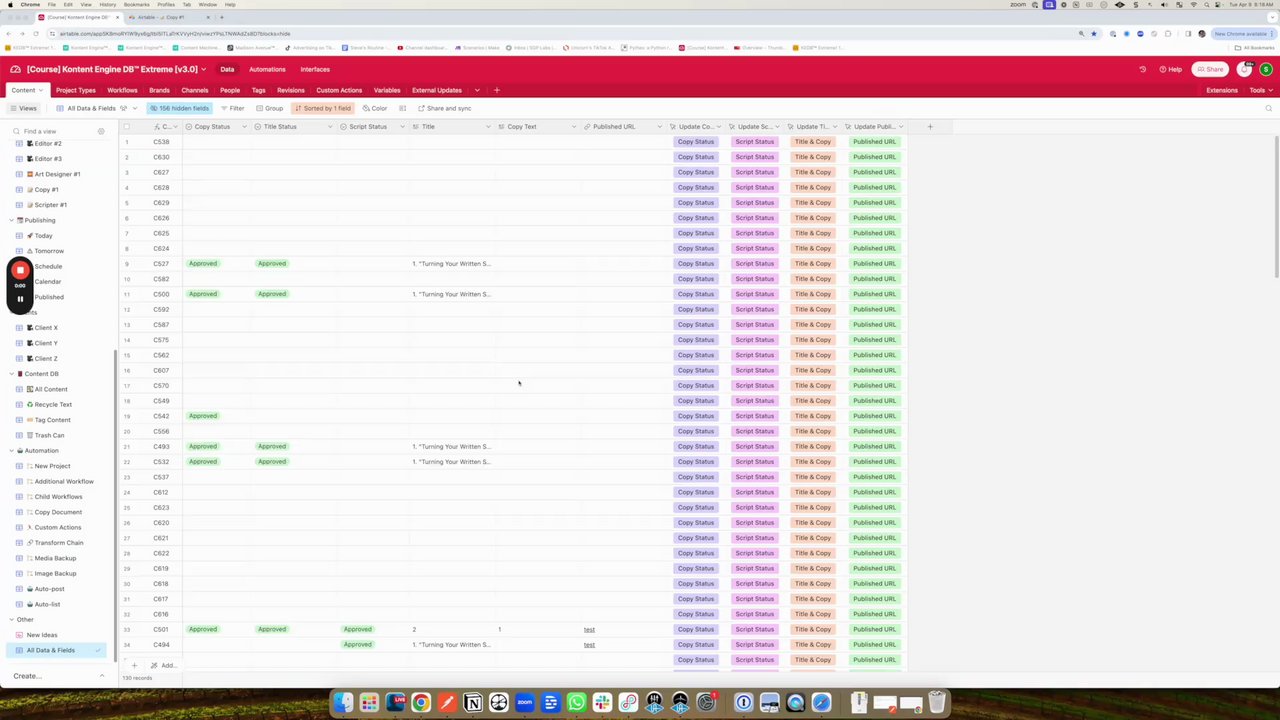The height and width of the screenshot is (720, 1280).
Task: Add a new field with plus icon
Action: [x=930, y=127]
